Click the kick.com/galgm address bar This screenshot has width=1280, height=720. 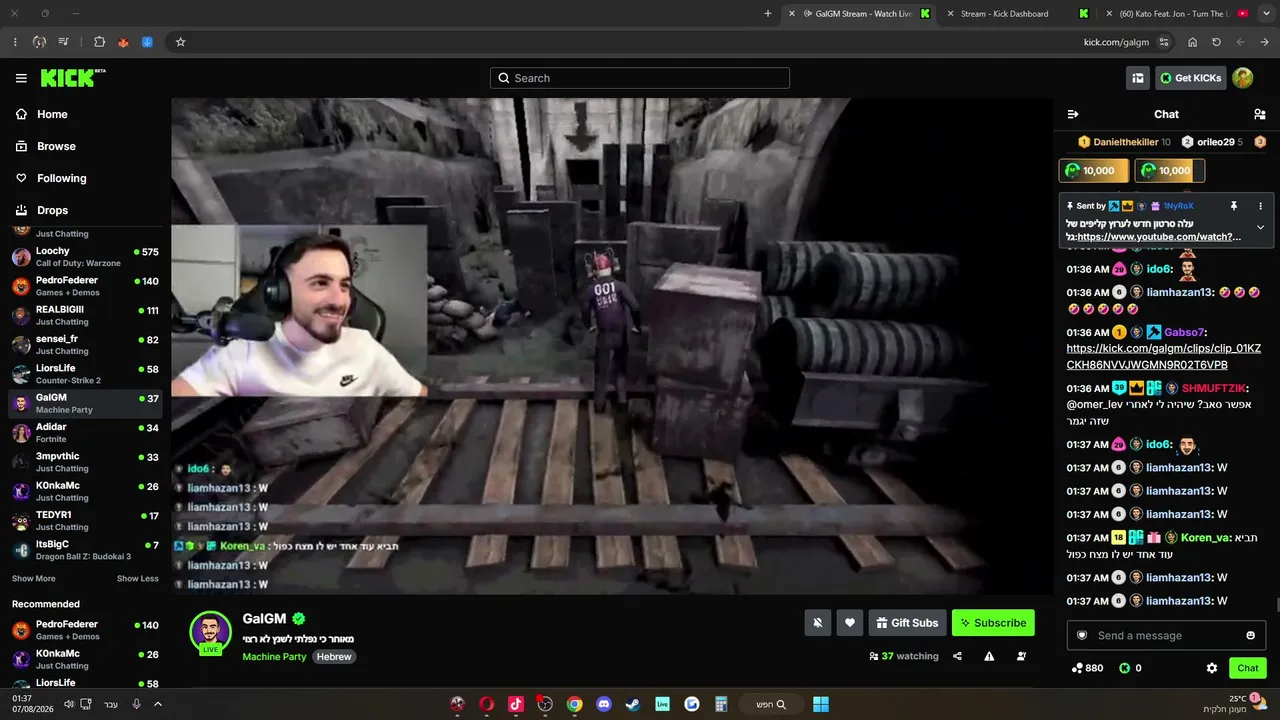(1116, 42)
